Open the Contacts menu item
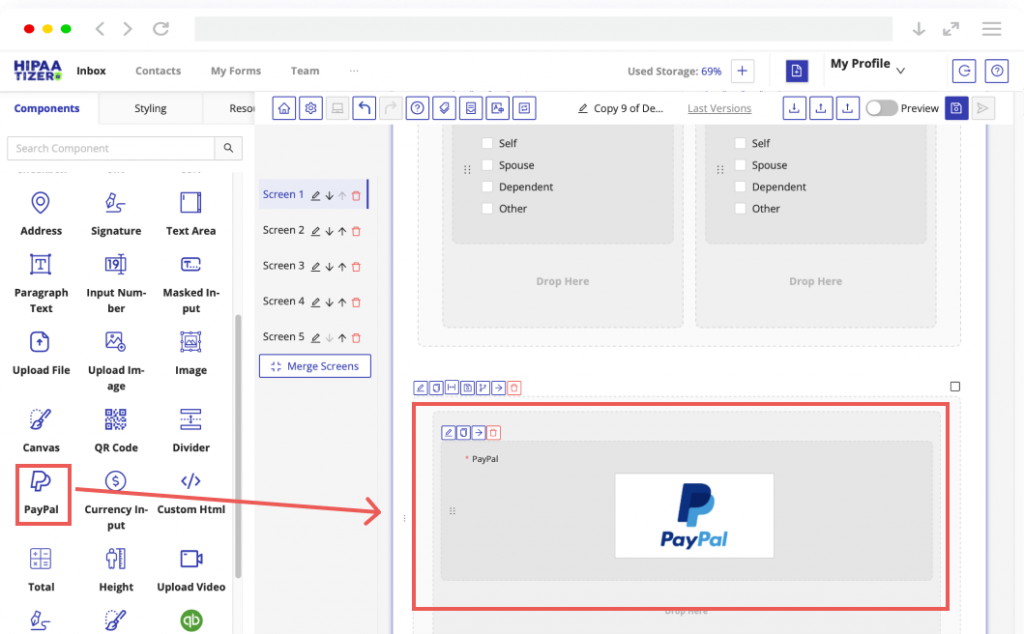 click(x=158, y=71)
